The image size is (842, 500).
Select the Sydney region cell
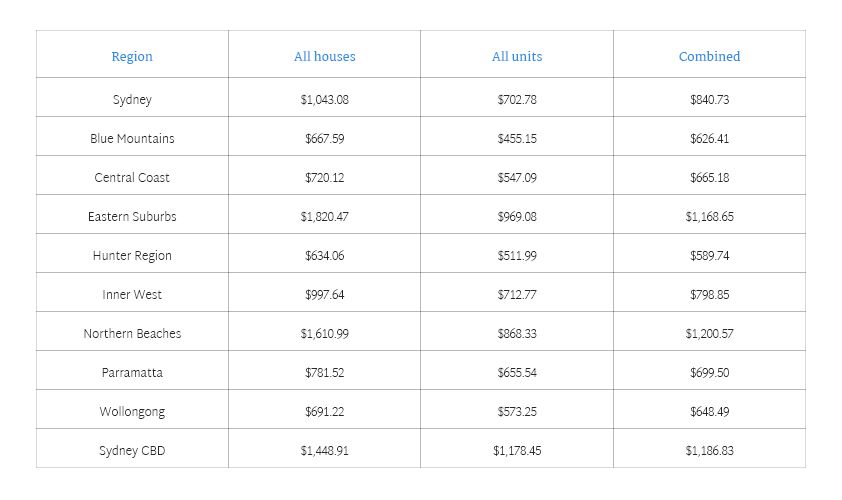click(x=132, y=100)
